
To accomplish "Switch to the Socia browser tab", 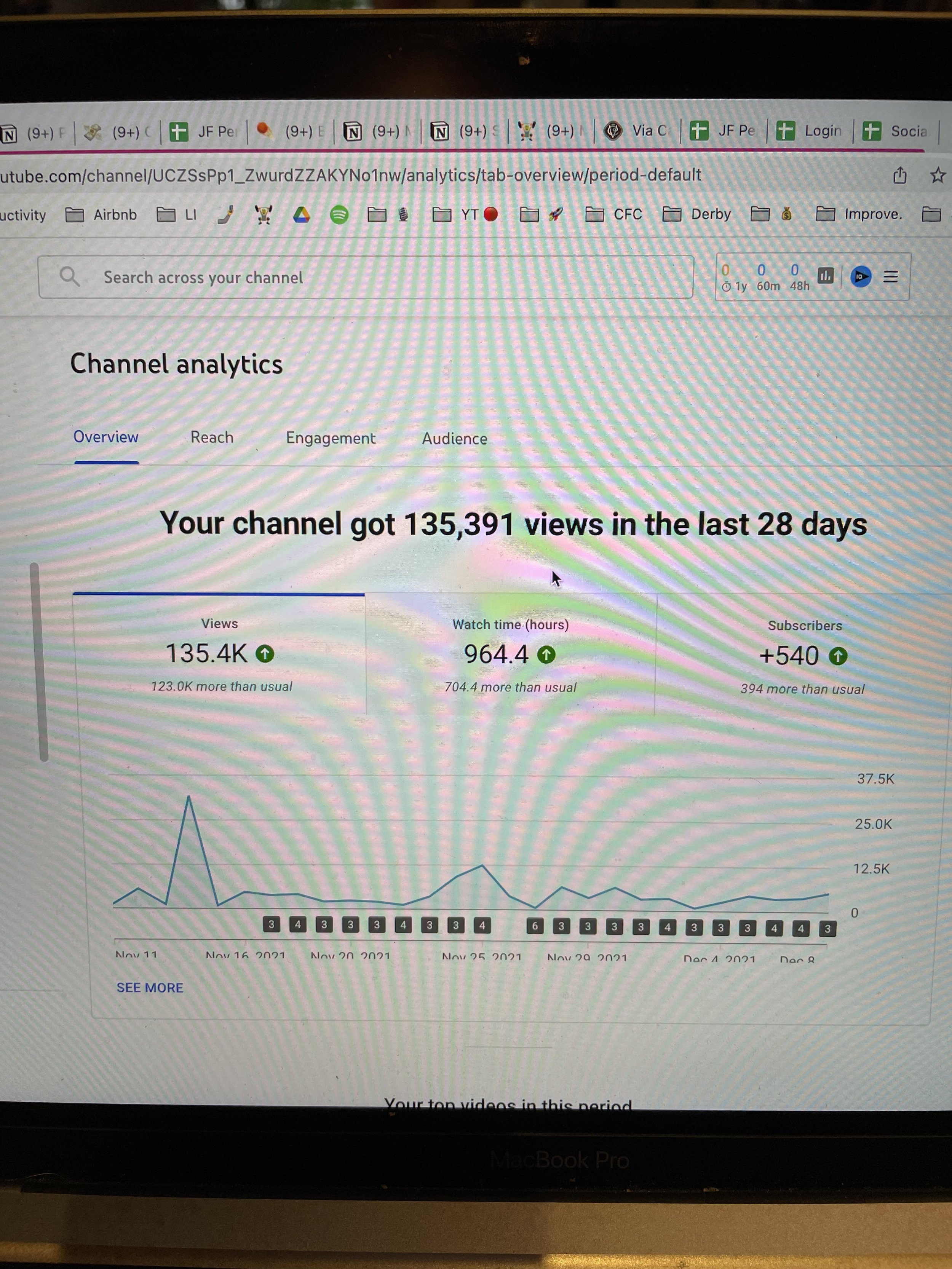I will point(896,131).
